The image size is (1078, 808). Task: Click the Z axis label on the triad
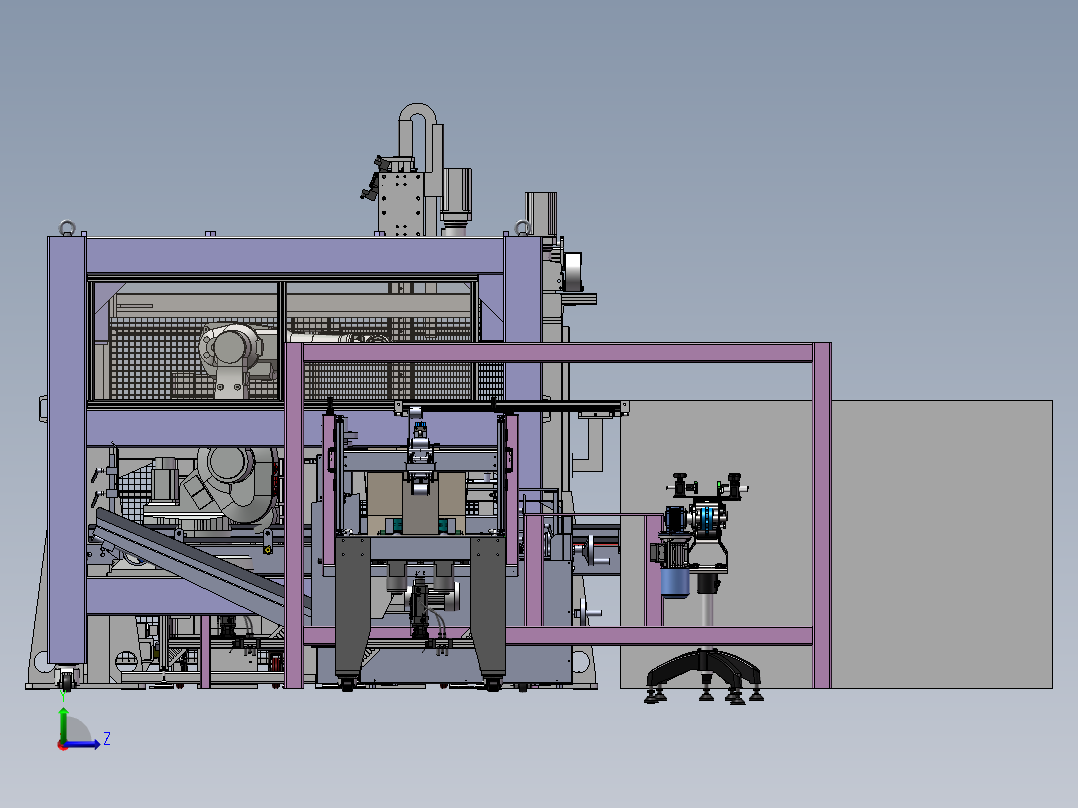[107, 739]
